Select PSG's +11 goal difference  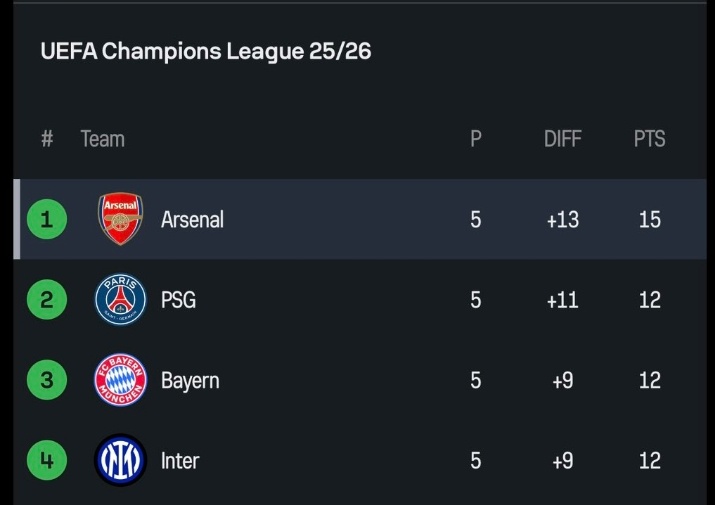[x=563, y=300]
